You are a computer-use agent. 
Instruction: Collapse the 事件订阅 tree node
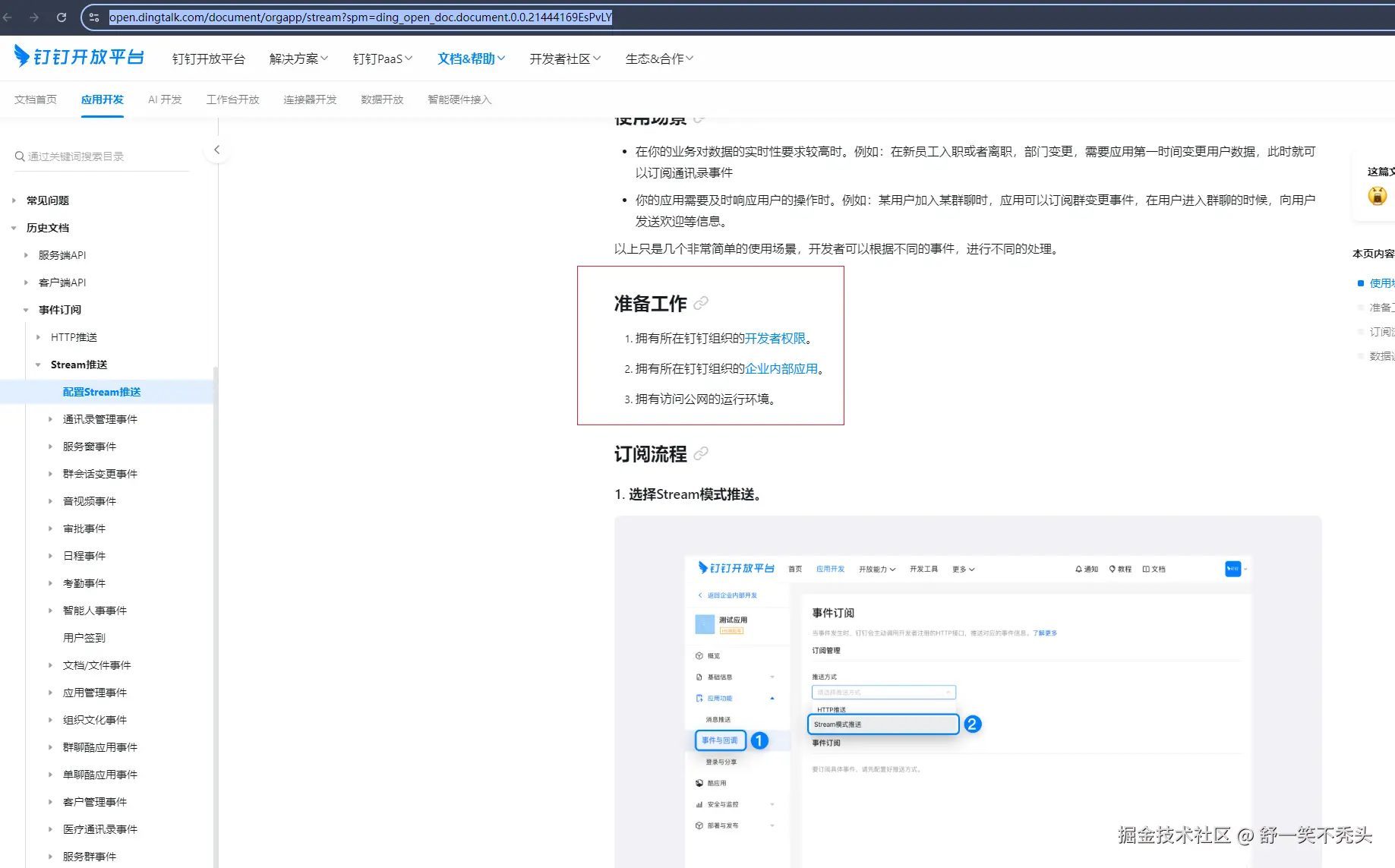[26, 310]
